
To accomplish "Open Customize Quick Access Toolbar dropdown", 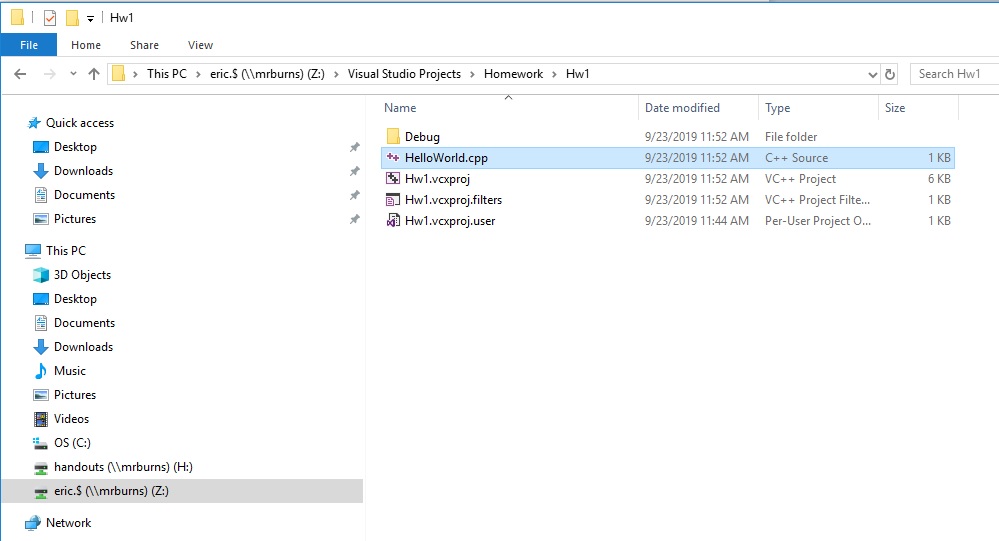I will click(90, 18).
